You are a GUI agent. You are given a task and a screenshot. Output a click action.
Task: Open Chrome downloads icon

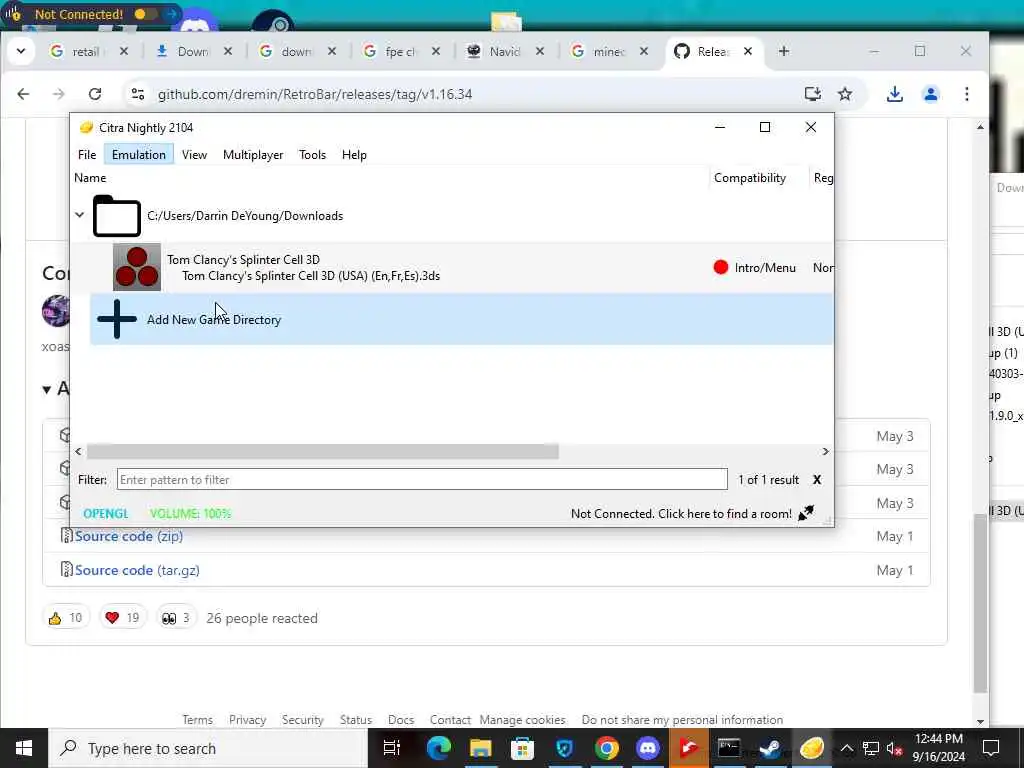click(895, 94)
